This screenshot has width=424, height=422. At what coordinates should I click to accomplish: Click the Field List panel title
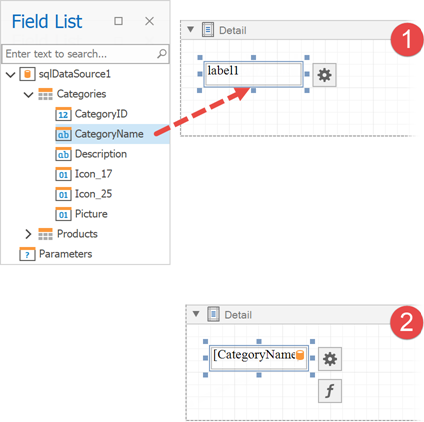pyautogui.click(x=47, y=22)
